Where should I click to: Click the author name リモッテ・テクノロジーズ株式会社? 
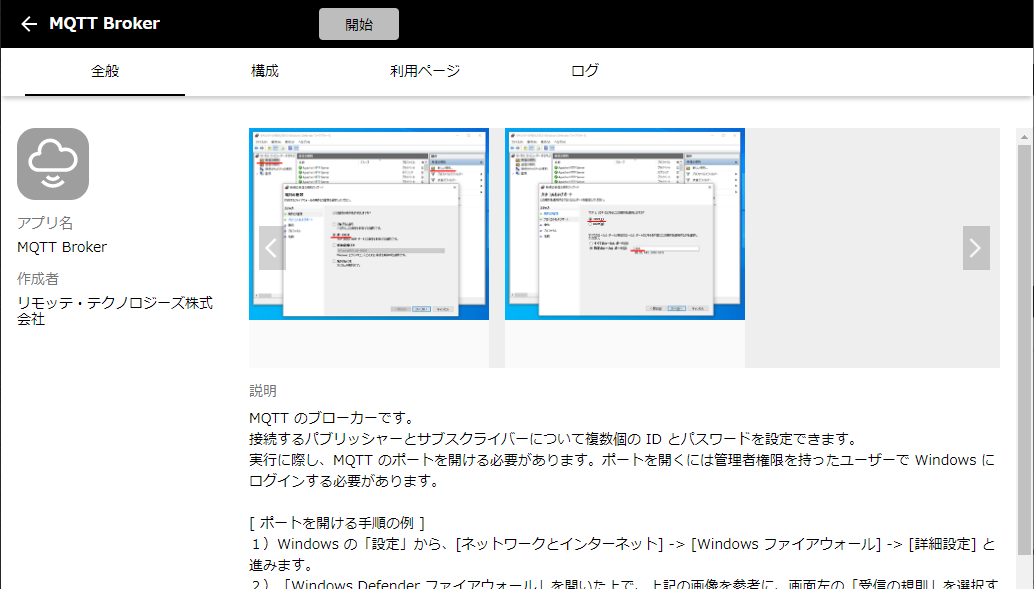115,311
